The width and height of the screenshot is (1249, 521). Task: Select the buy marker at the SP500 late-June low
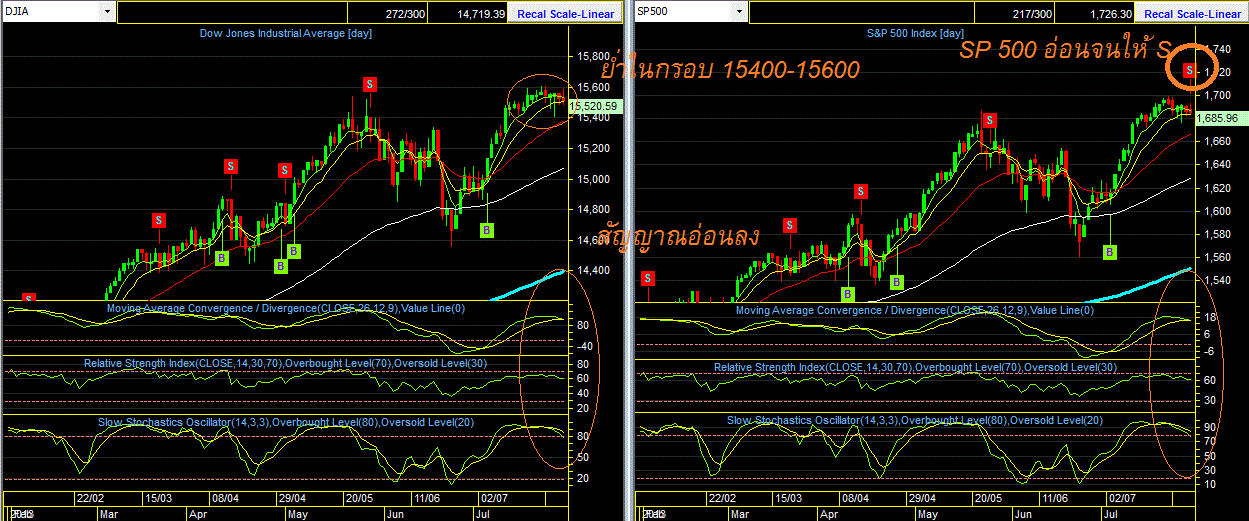pyautogui.click(x=1110, y=251)
